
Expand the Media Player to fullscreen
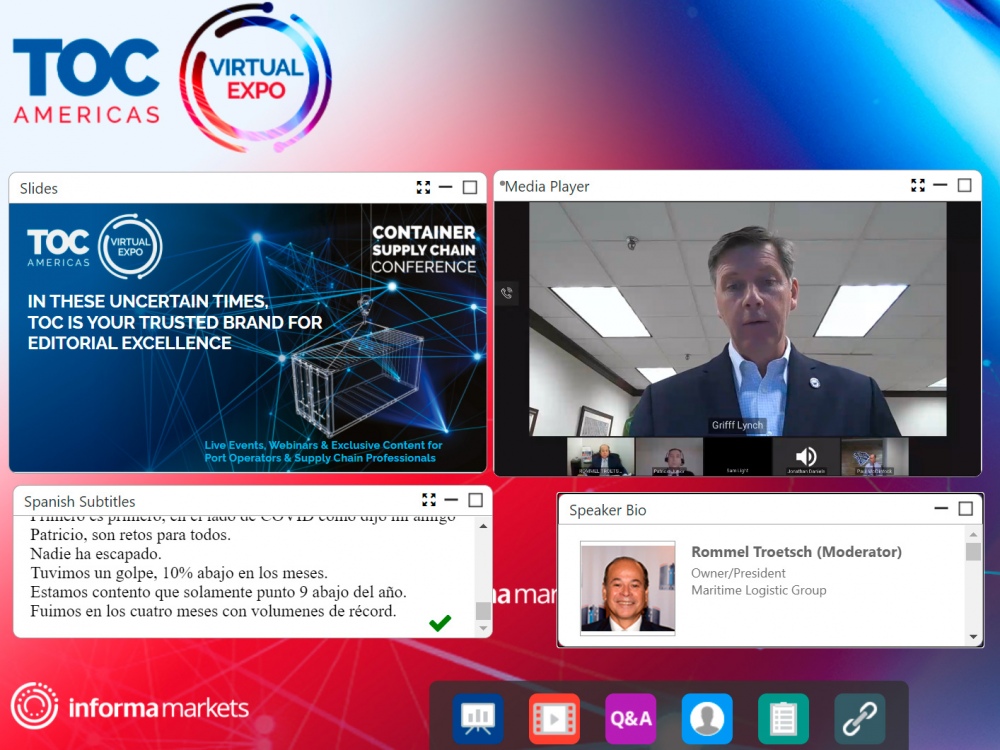tap(918, 186)
